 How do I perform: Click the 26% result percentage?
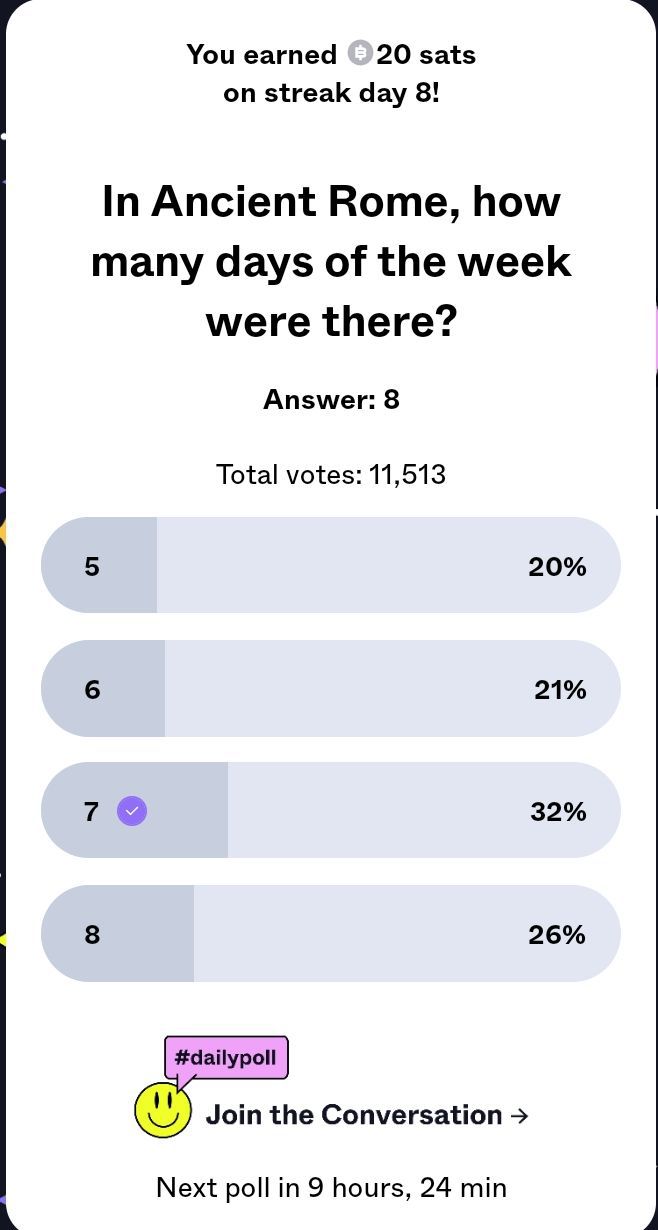click(x=557, y=935)
